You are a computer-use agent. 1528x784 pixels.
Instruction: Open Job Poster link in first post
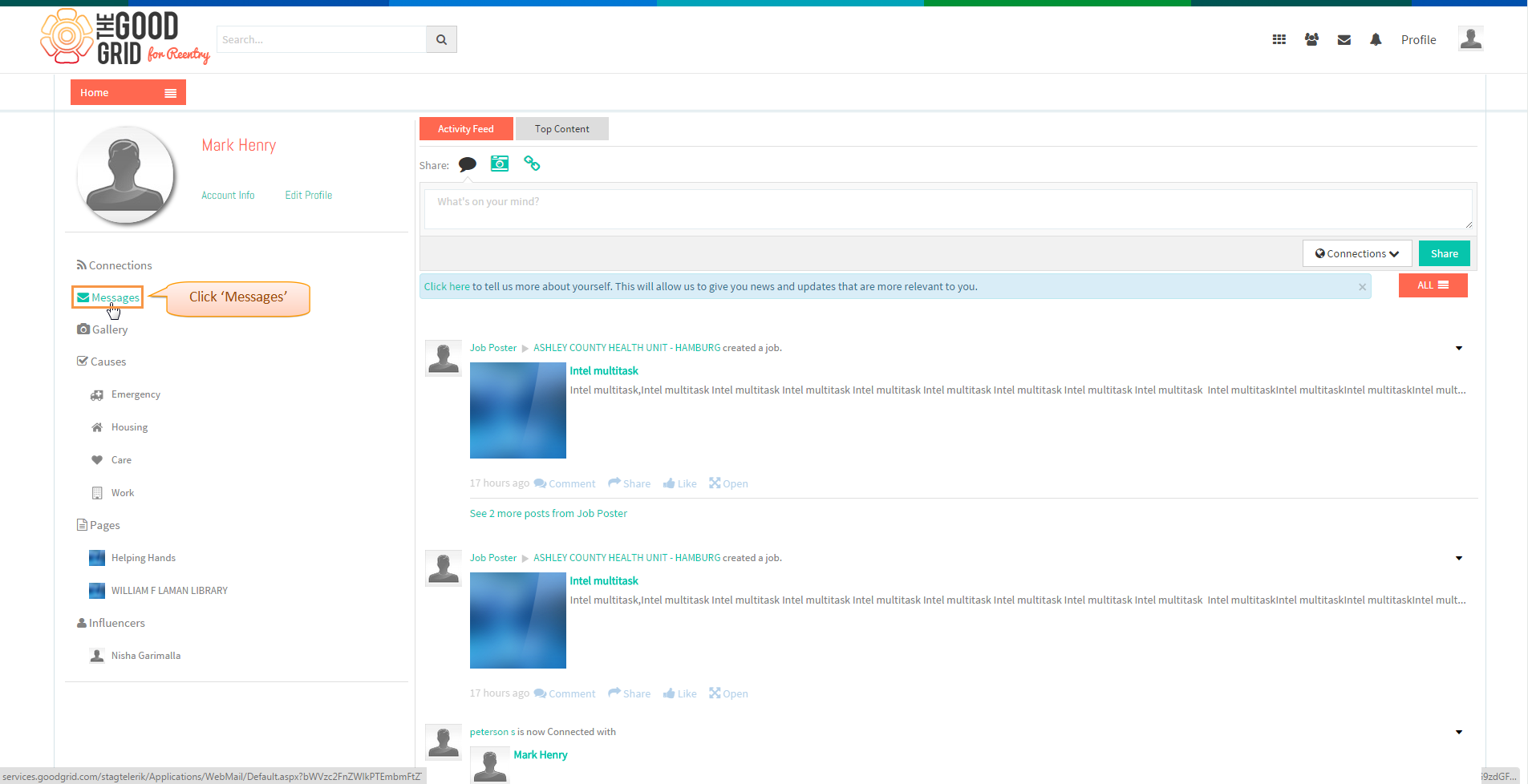[x=493, y=348]
